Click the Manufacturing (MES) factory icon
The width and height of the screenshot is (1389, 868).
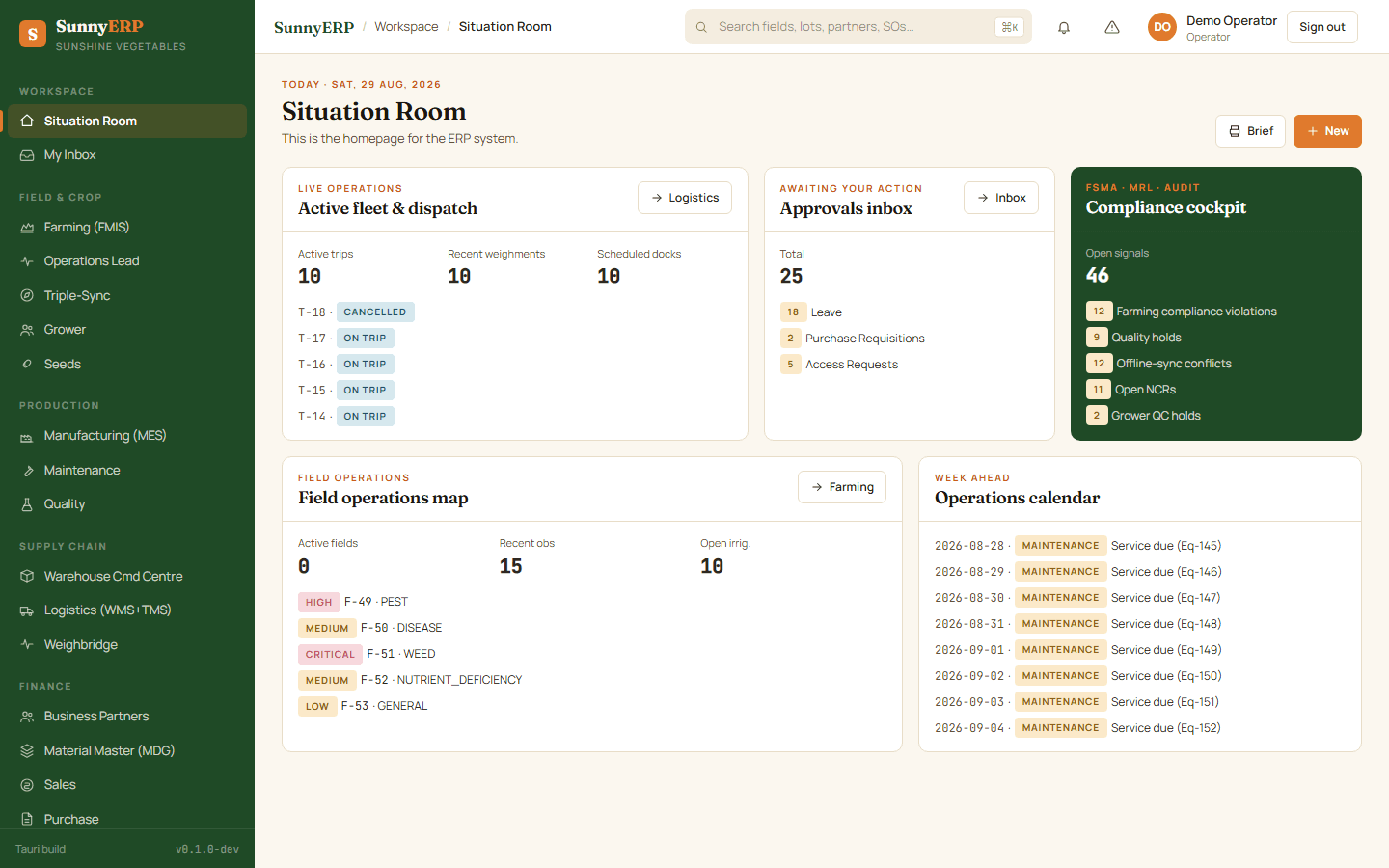(27, 436)
